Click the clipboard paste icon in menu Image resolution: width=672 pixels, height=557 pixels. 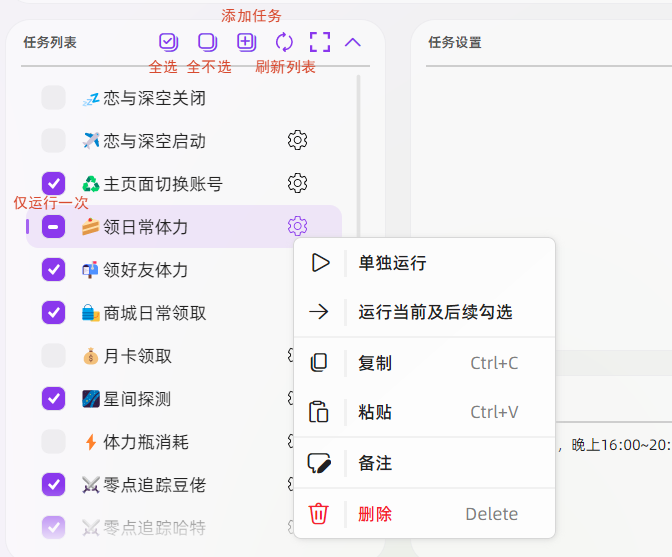pos(318,412)
